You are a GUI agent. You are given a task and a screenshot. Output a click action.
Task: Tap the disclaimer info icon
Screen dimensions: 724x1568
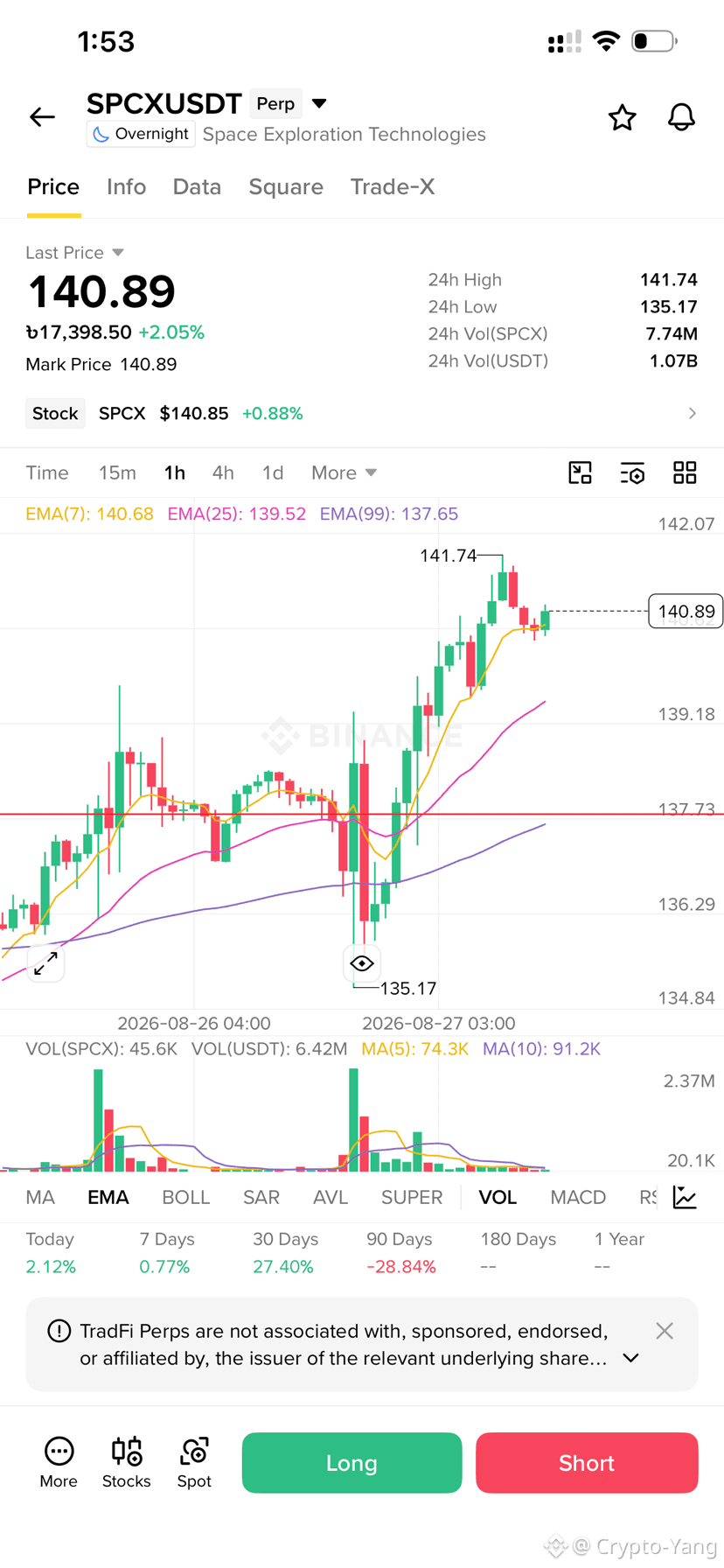click(59, 1331)
